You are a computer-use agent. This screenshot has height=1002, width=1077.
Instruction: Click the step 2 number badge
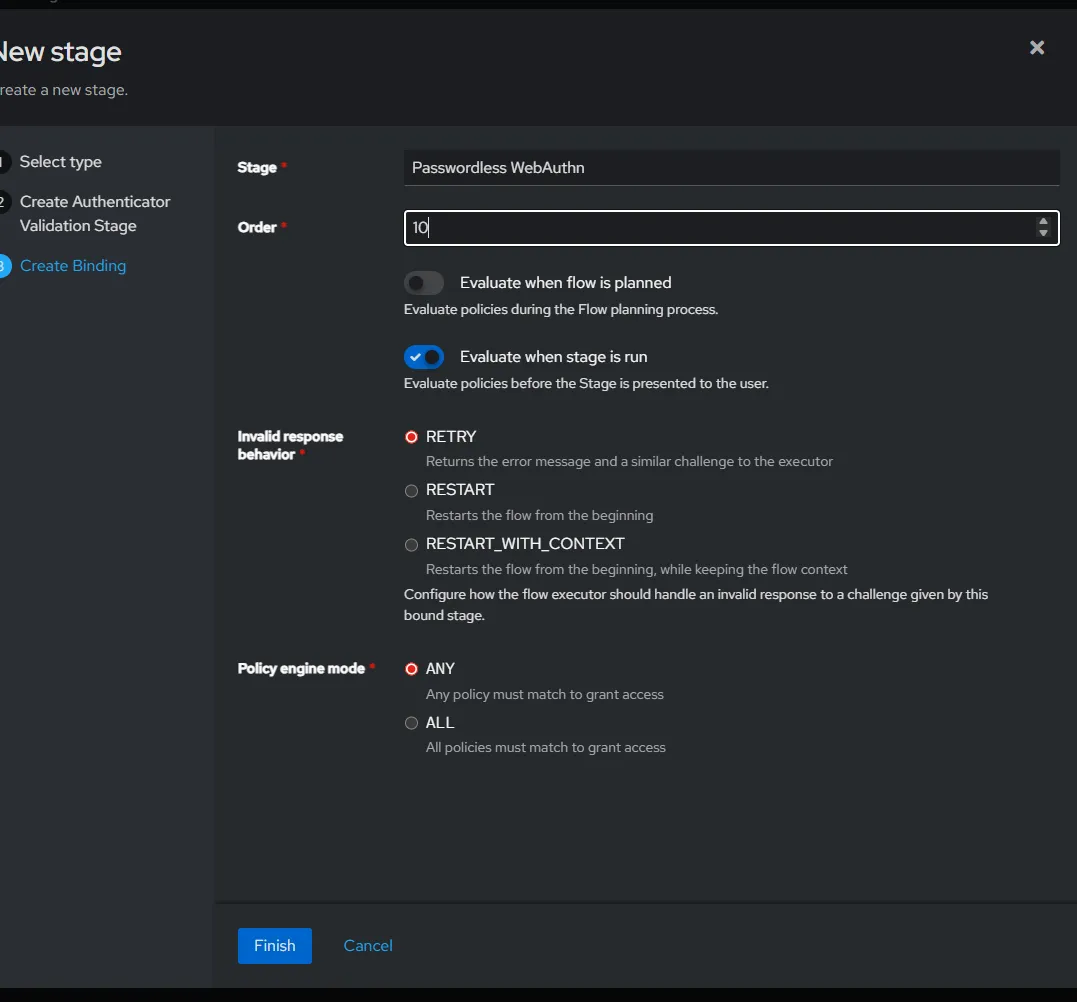point(3,202)
